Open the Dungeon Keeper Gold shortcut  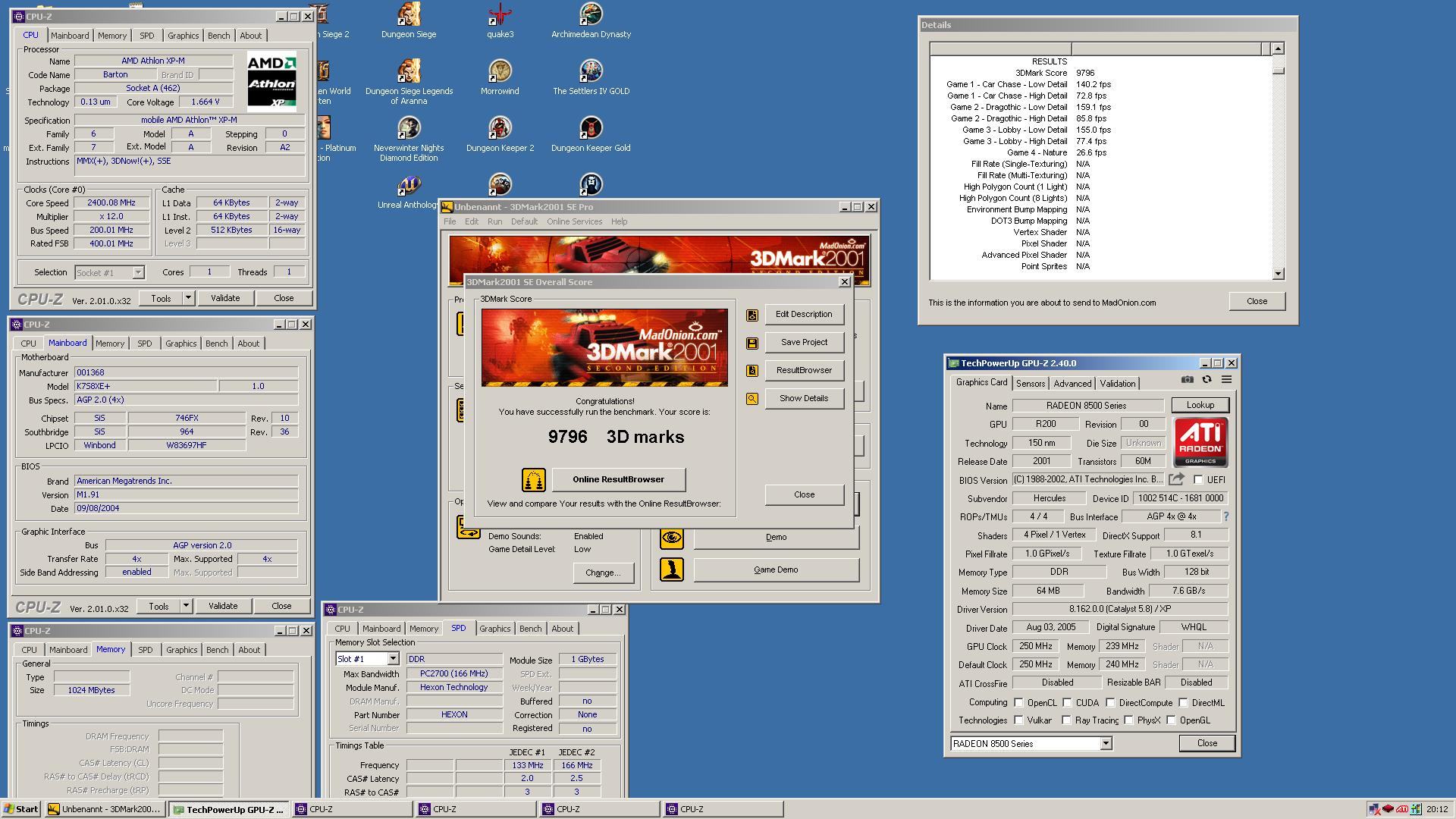point(591,133)
